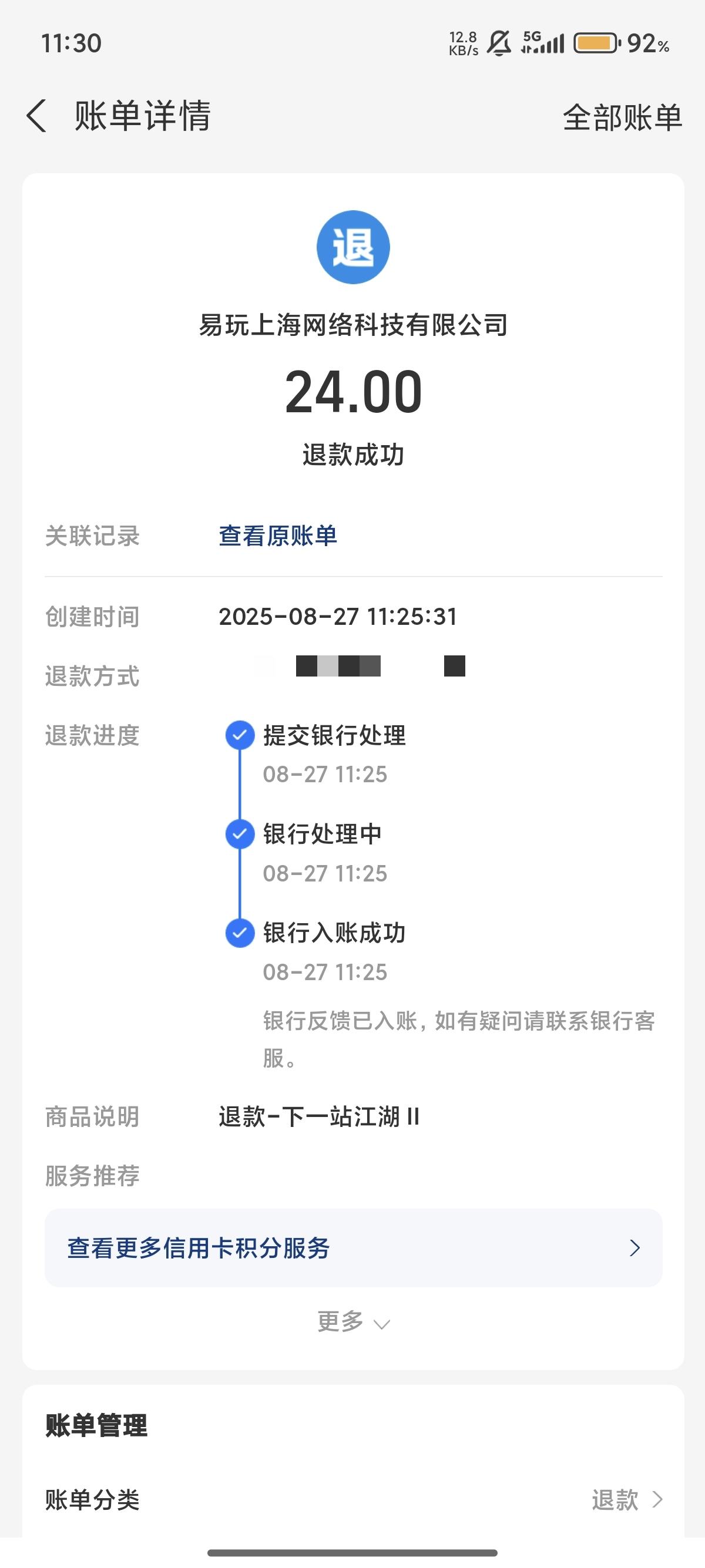Tap the 银行处理中 checkmark icon

pyautogui.click(x=240, y=834)
